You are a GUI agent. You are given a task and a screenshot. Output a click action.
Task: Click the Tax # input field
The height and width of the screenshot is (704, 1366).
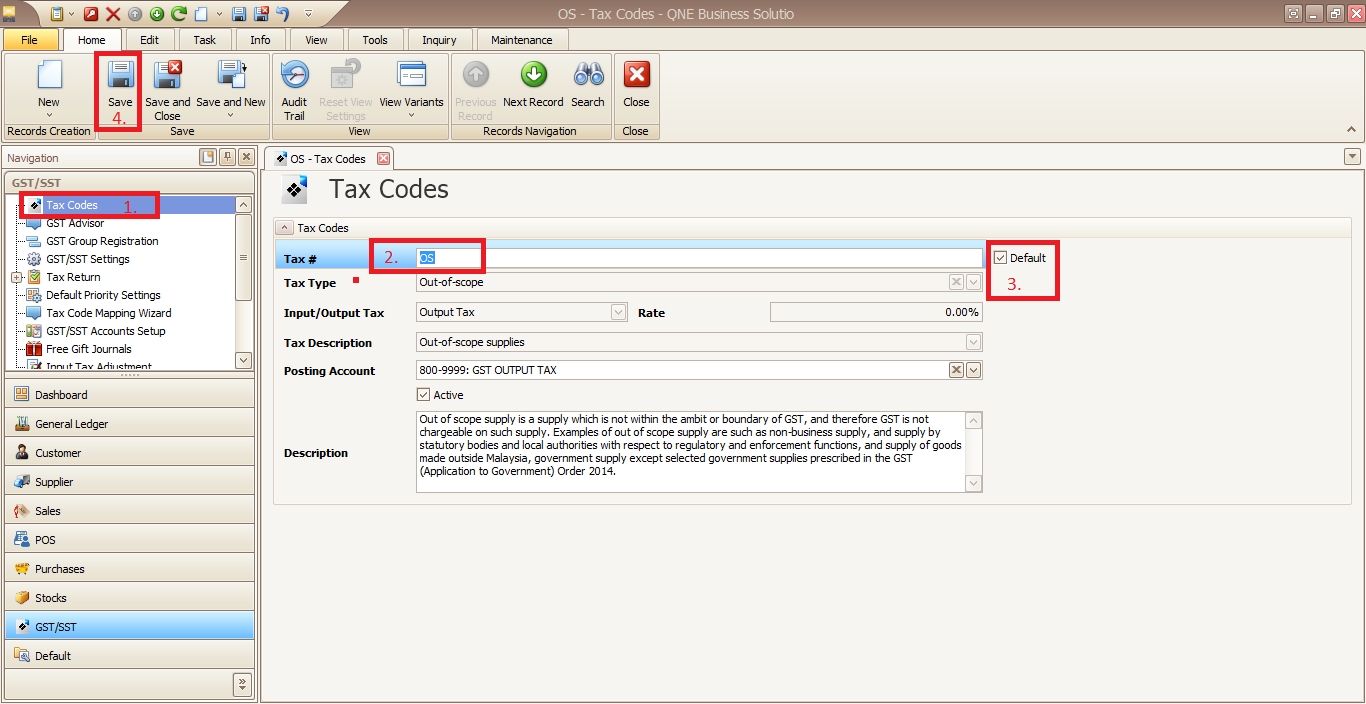coord(699,258)
